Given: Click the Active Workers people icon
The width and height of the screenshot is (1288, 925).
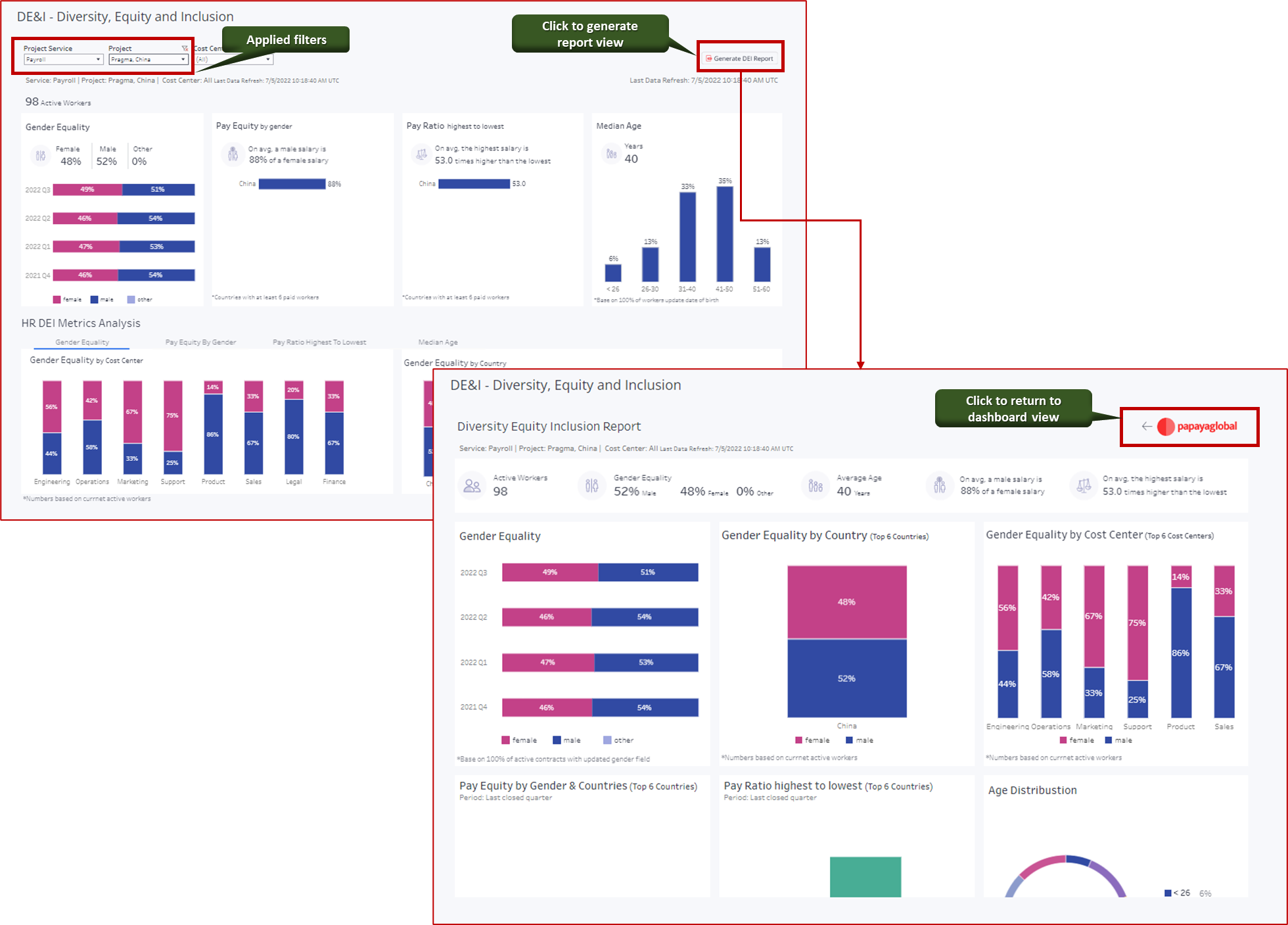Looking at the screenshot, I should tap(472, 485).
